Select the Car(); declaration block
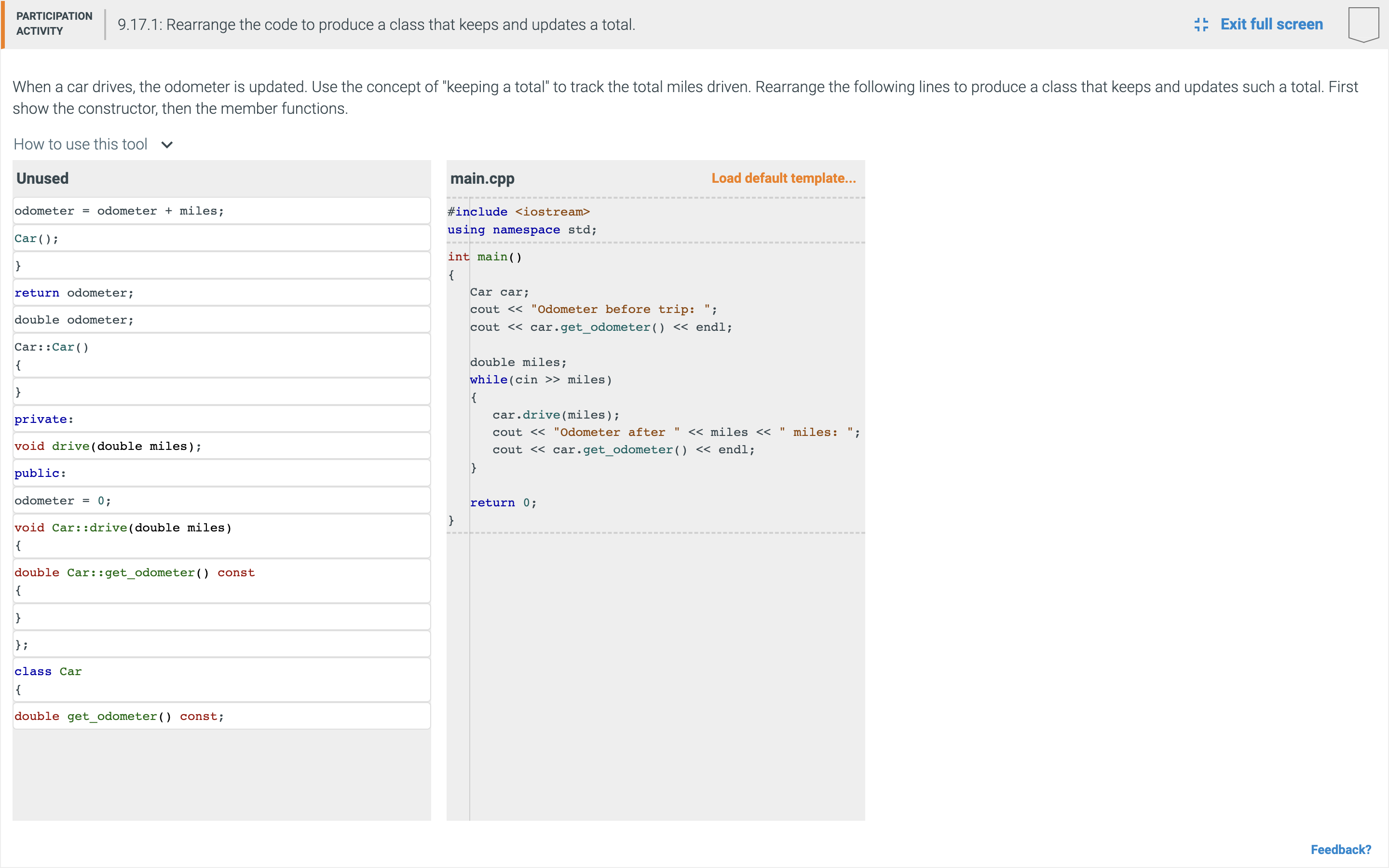This screenshot has height=868, width=1389. pos(221,238)
